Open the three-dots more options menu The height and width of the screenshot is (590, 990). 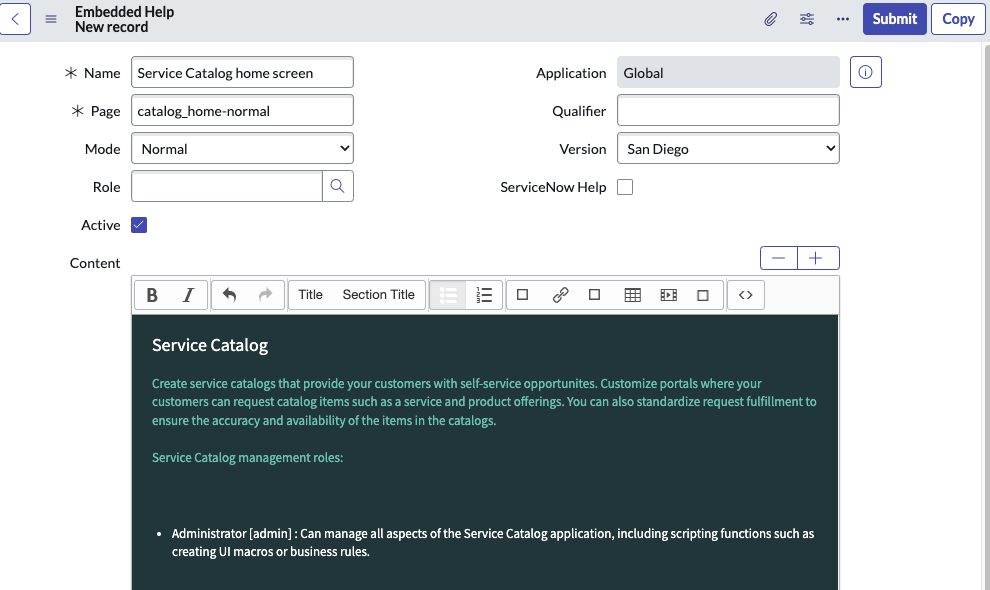pos(843,19)
